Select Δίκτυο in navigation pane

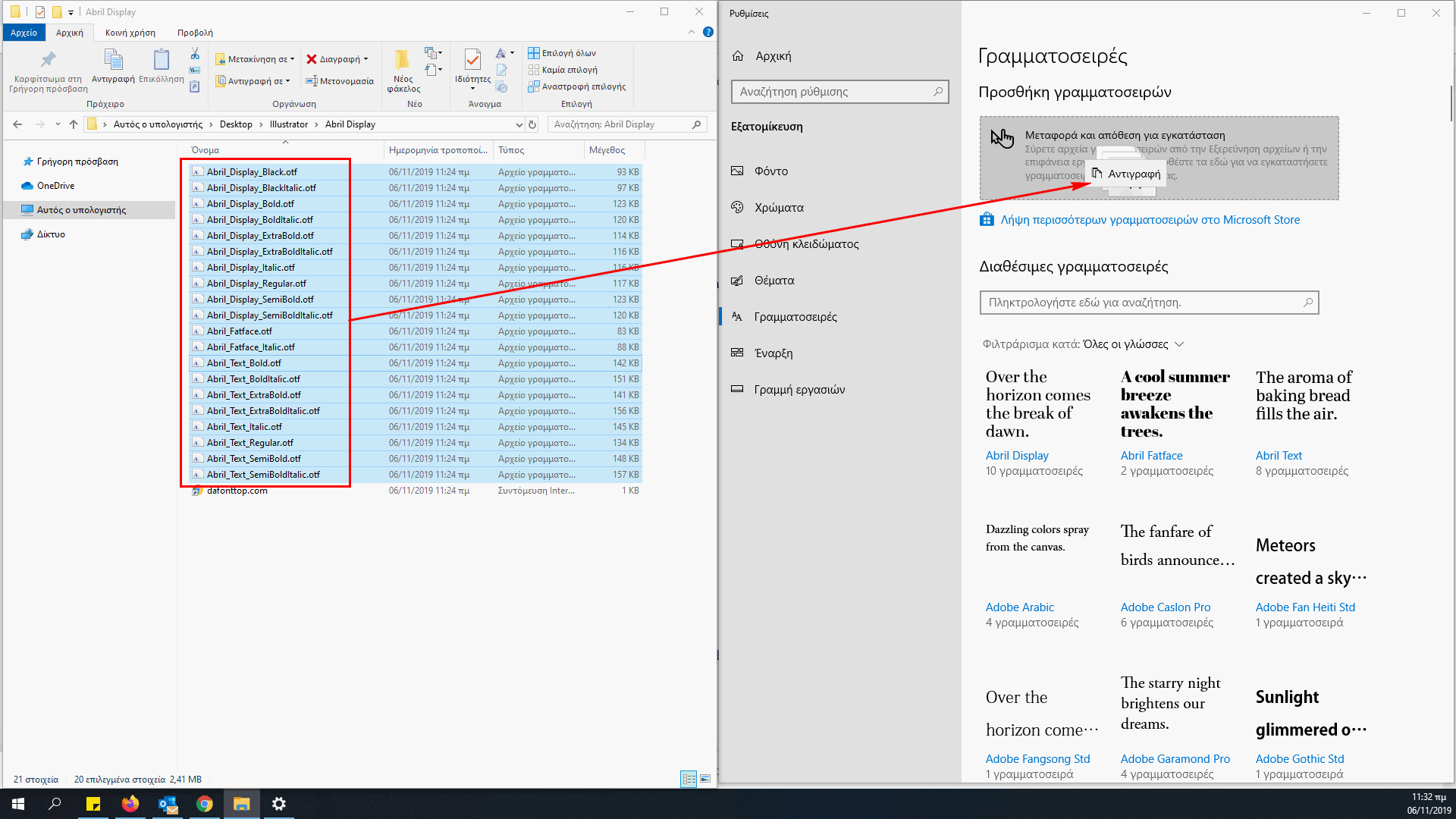[x=51, y=234]
